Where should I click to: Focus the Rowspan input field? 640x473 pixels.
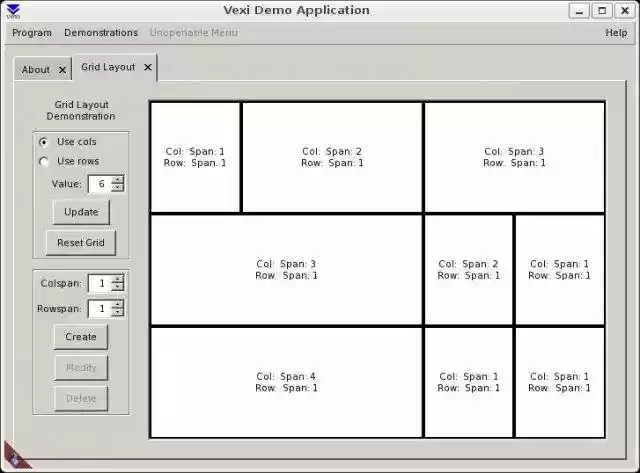coord(99,310)
